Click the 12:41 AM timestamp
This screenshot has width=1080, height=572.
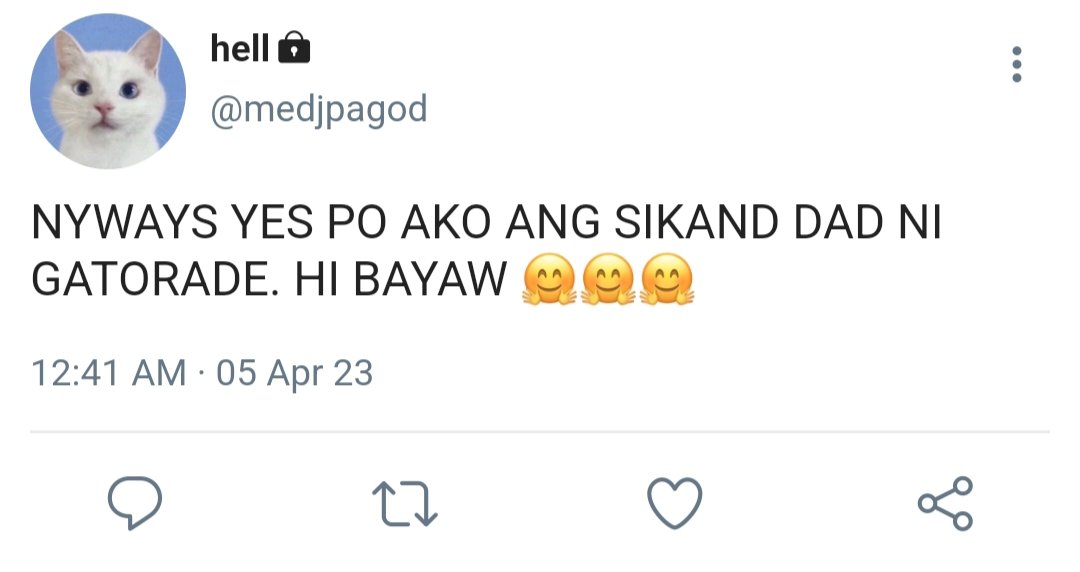coord(109,373)
